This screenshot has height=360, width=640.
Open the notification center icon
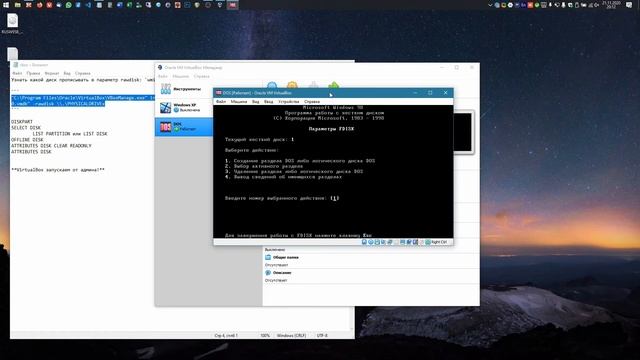point(629,5)
